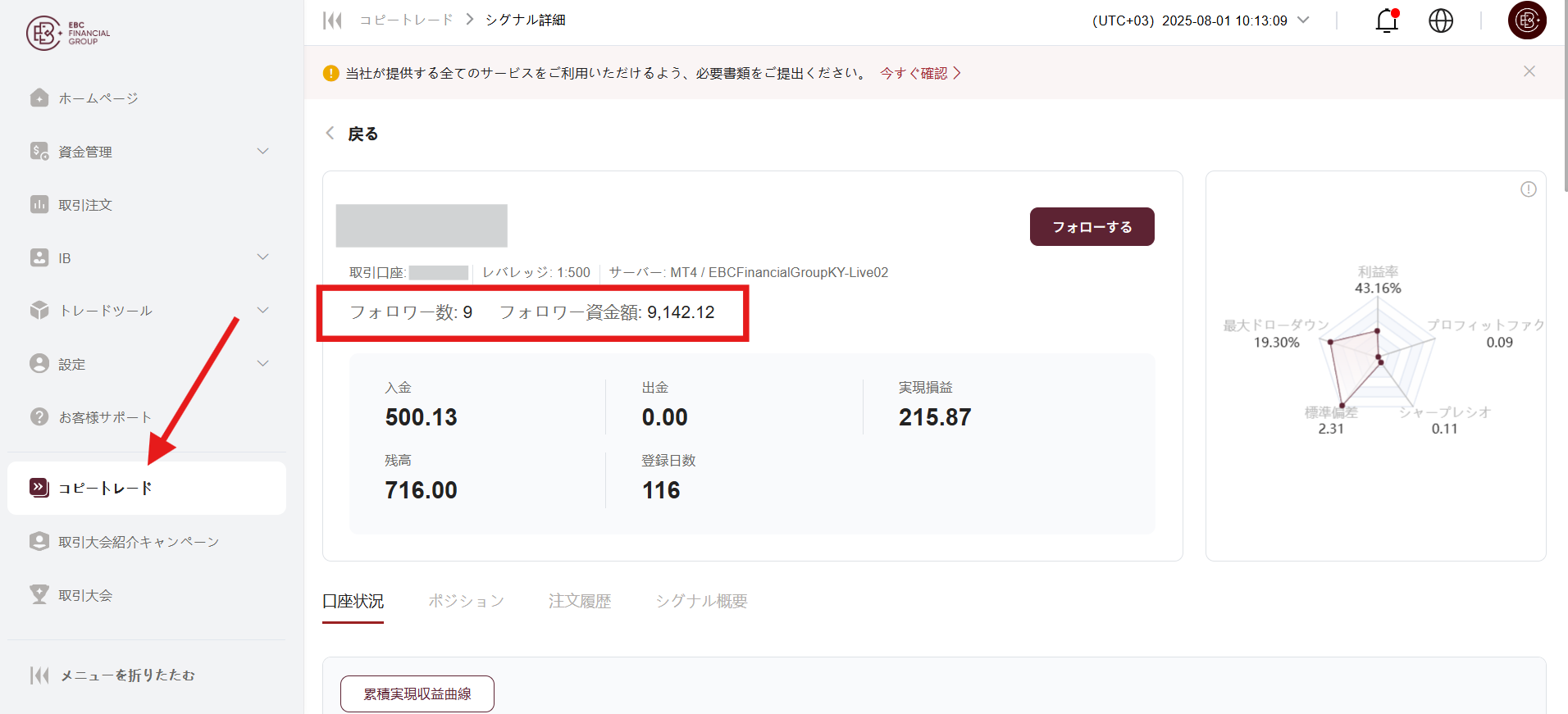Click the 標準偏差 2.31 label
This screenshot has height=714, width=1568.
coord(1331,420)
